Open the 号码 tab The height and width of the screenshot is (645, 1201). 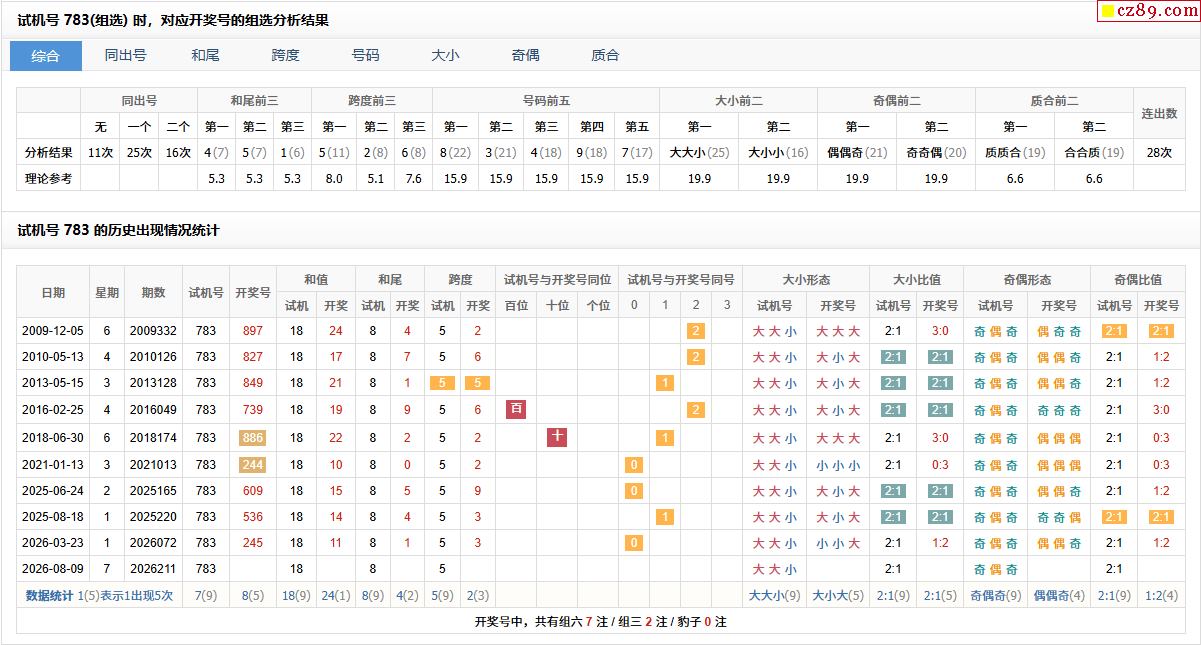[366, 56]
